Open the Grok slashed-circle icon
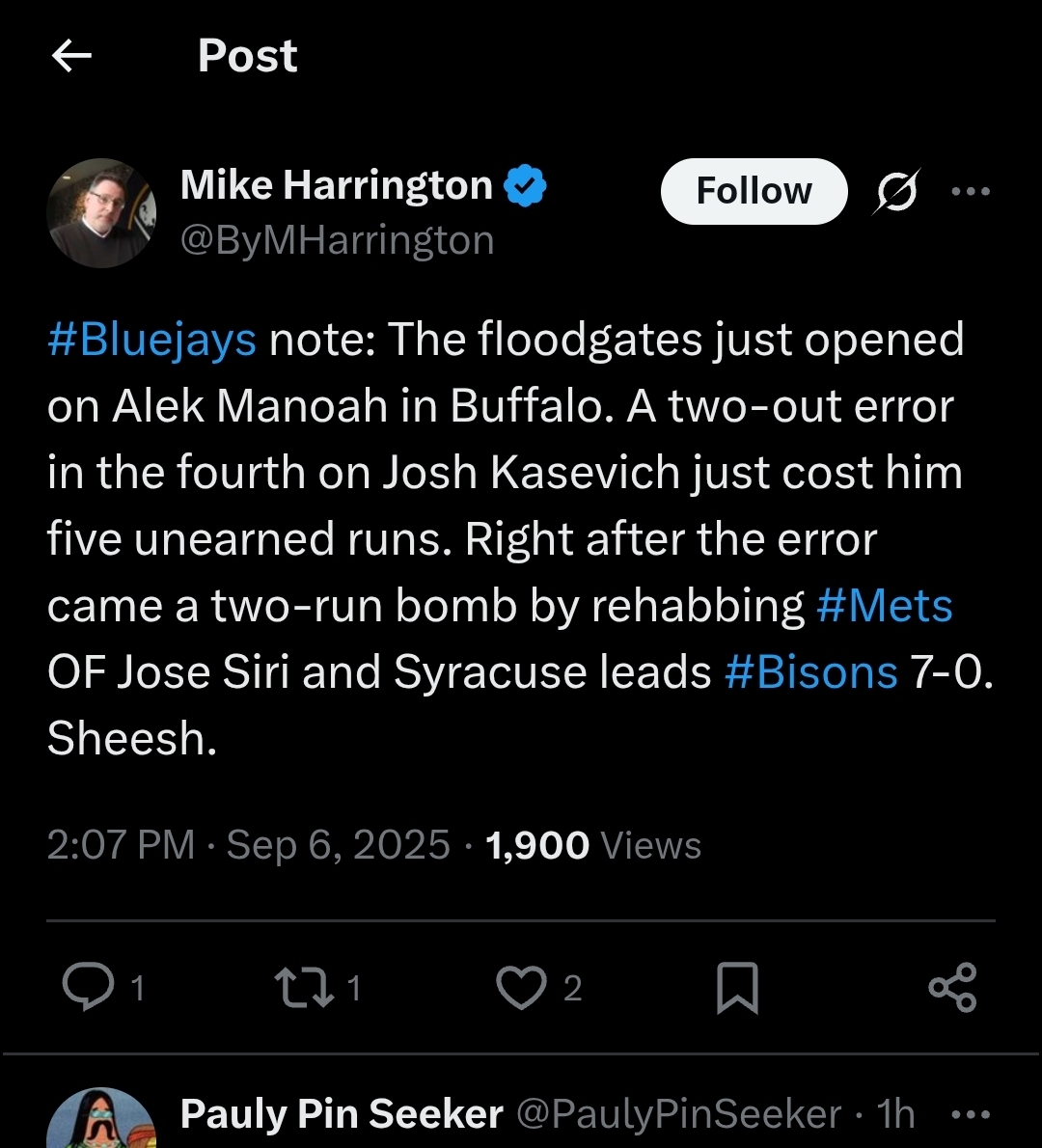 [897, 191]
